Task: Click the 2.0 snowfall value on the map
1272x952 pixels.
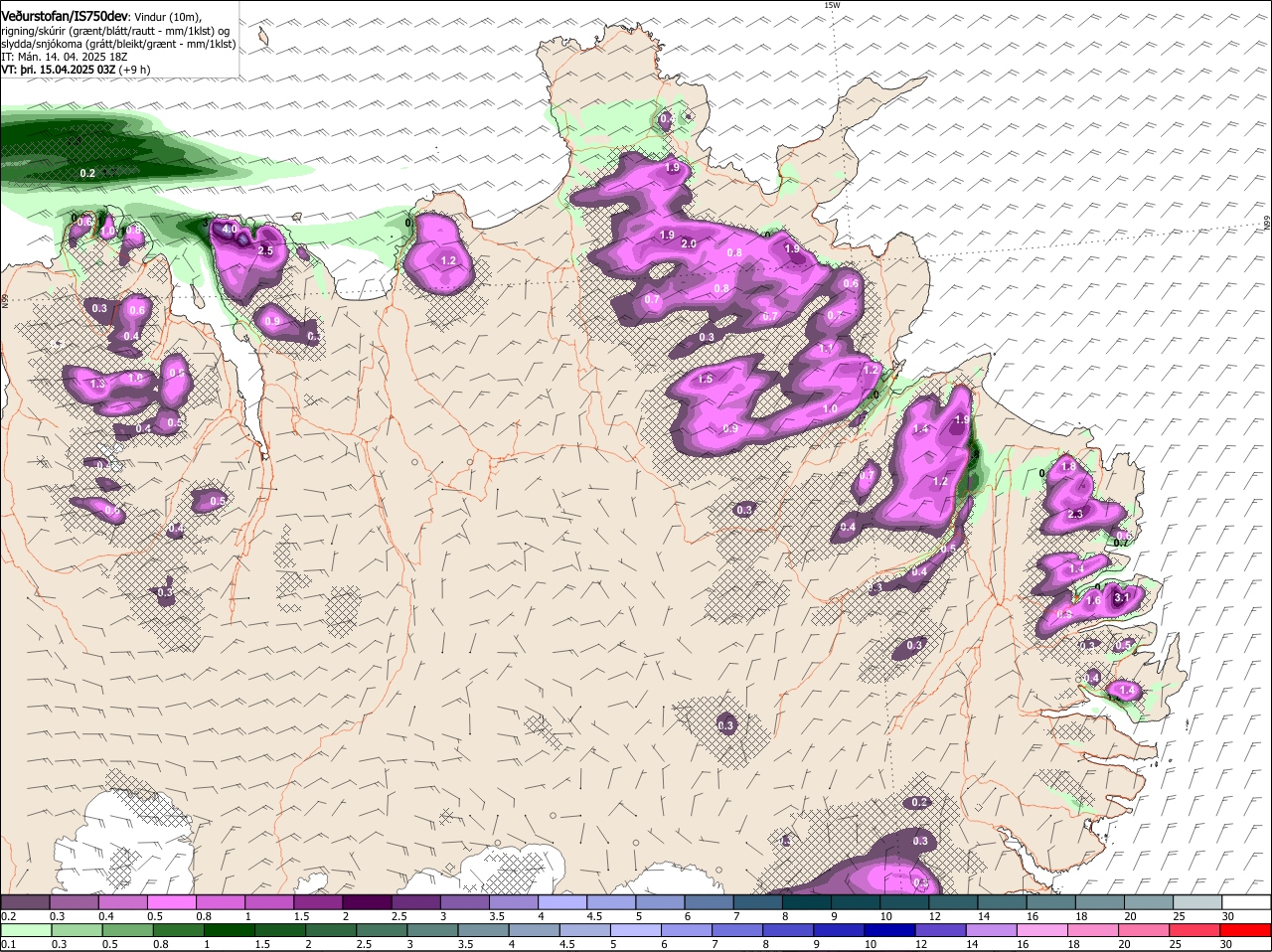Action: point(688,243)
